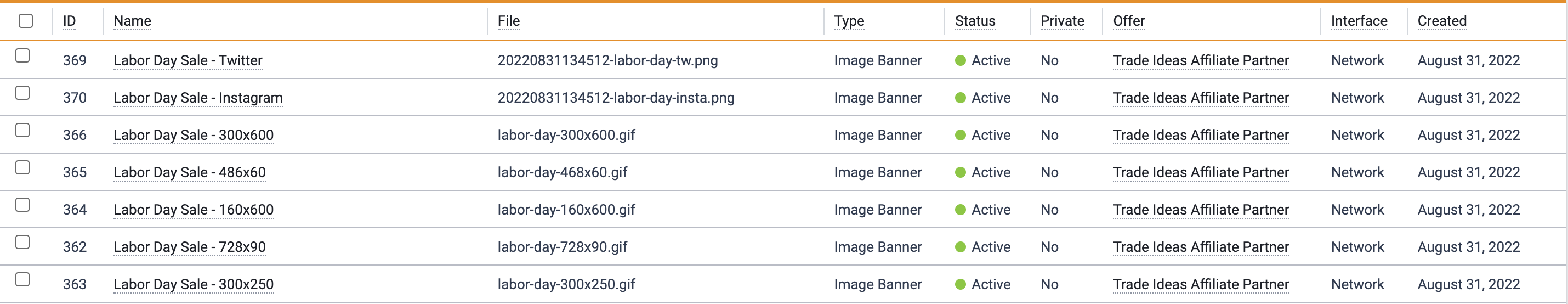Viewport: 1568px width, 304px height.
Task: Check the row for ID 369
Action: 22,55
